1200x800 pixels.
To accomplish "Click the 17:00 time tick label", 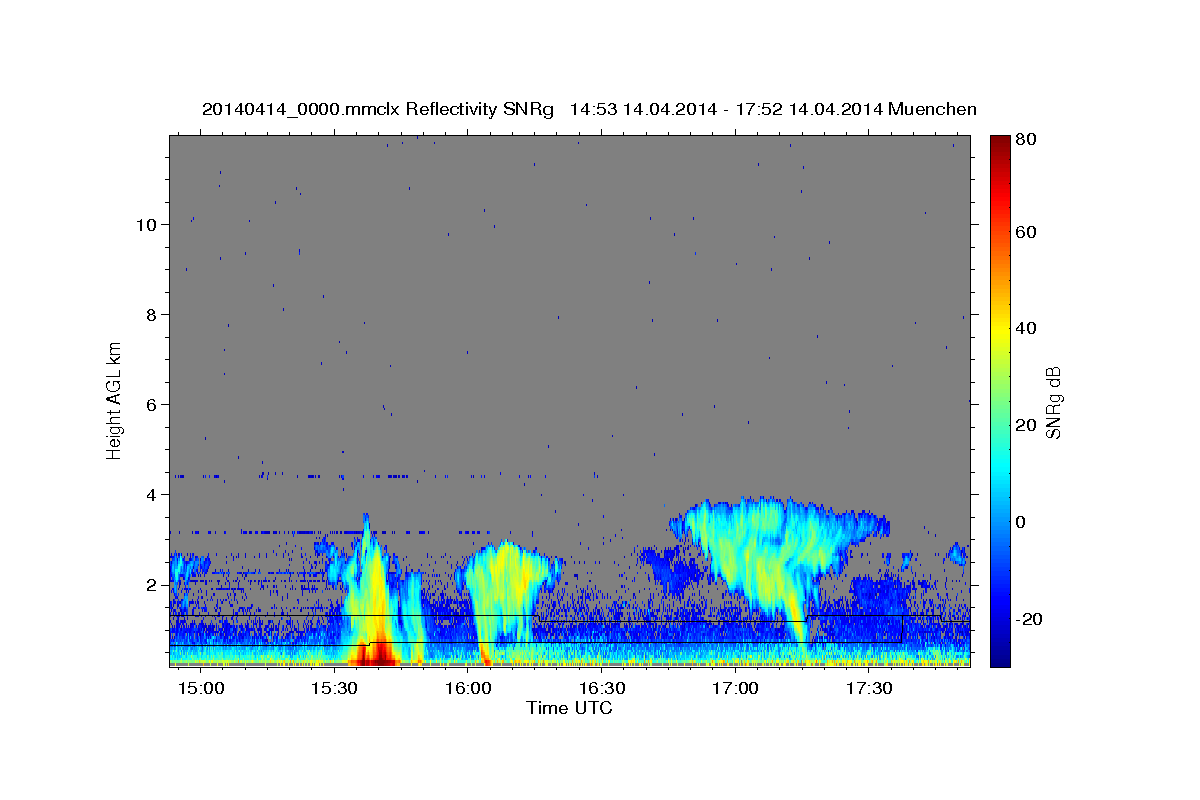I will click(735, 689).
